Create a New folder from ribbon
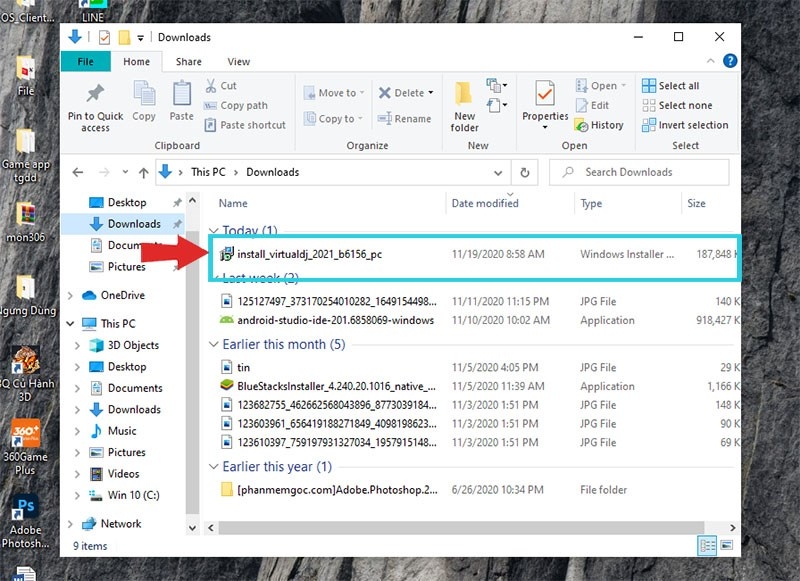The height and width of the screenshot is (581, 800). click(464, 107)
